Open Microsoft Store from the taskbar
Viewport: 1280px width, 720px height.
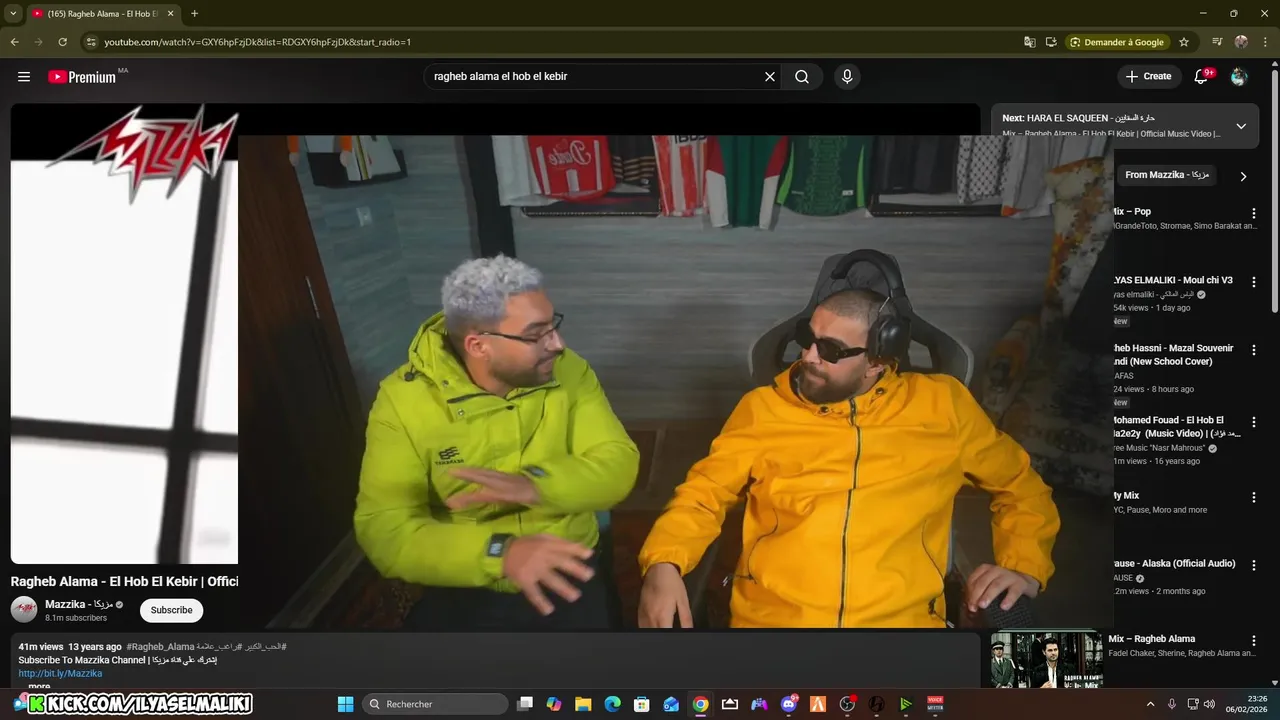(642, 704)
